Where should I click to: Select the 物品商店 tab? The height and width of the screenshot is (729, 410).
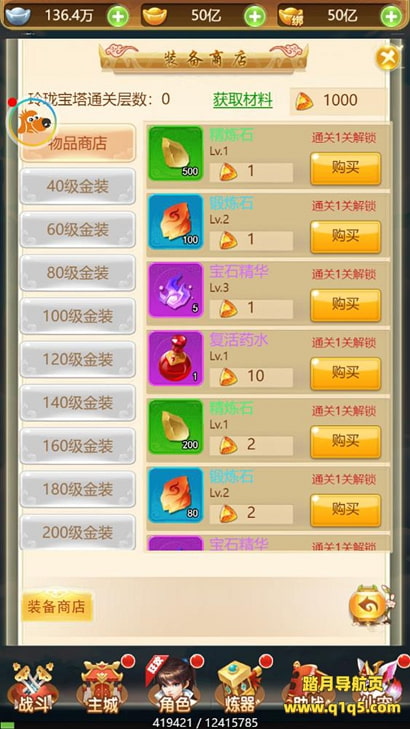78,144
